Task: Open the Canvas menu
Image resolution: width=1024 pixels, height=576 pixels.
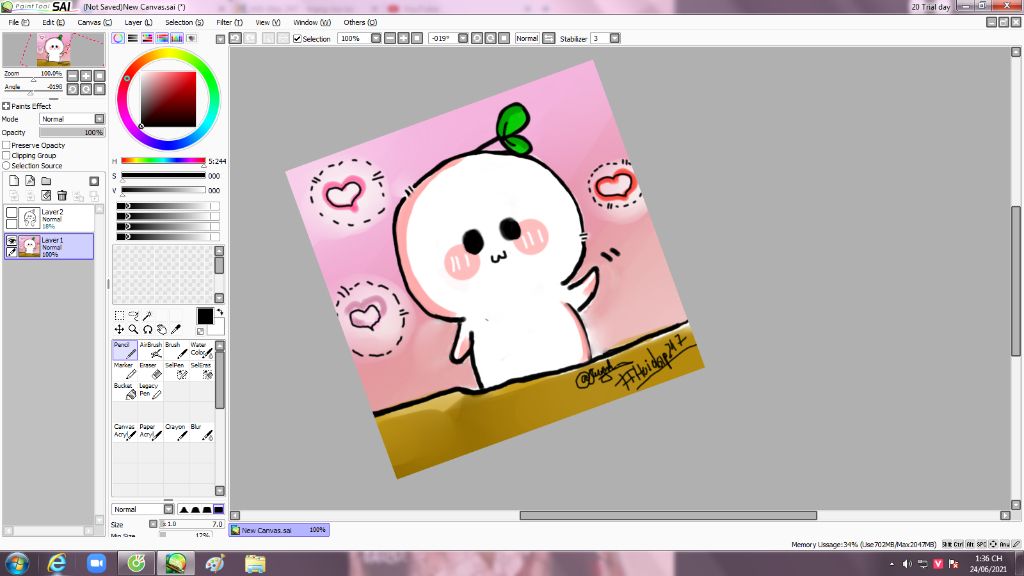Action: (95, 22)
